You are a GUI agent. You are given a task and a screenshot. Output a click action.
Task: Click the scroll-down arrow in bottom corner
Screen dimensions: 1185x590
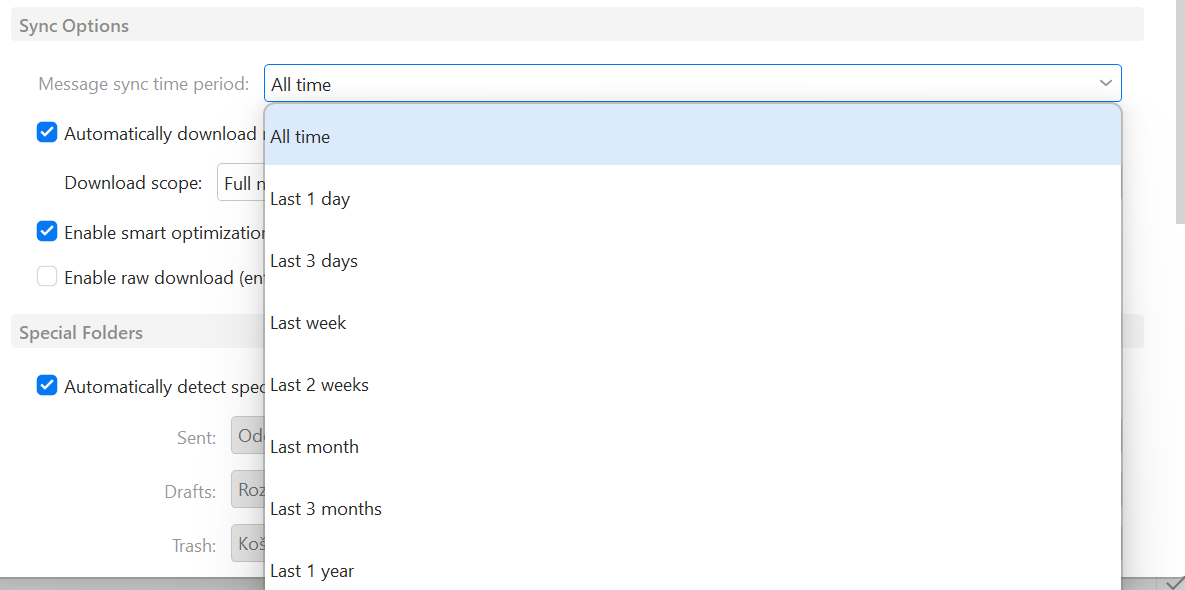point(1175,583)
